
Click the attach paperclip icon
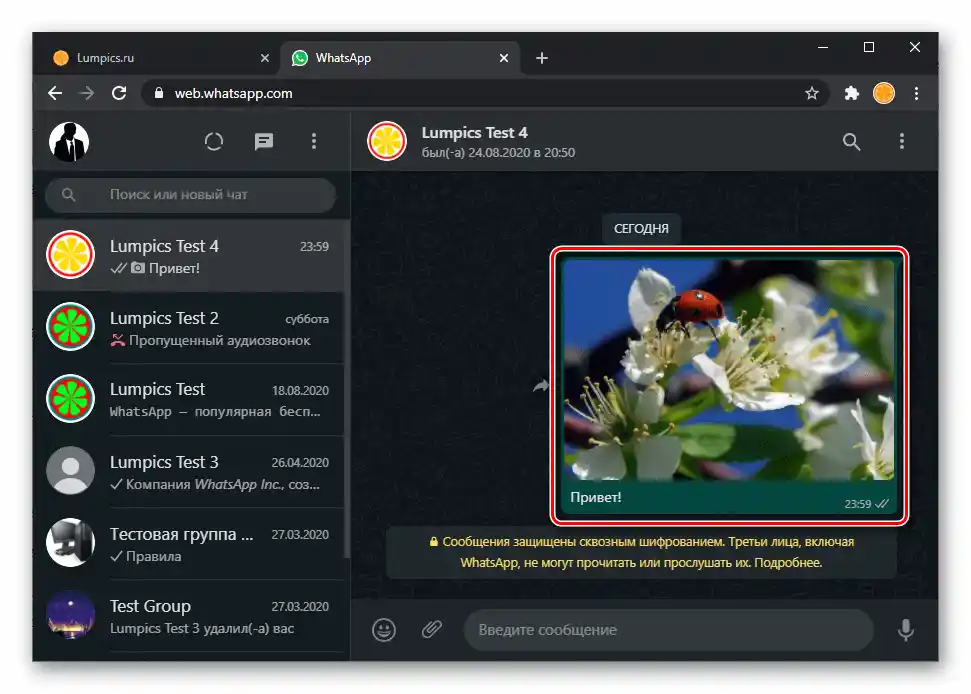(x=432, y=630)
